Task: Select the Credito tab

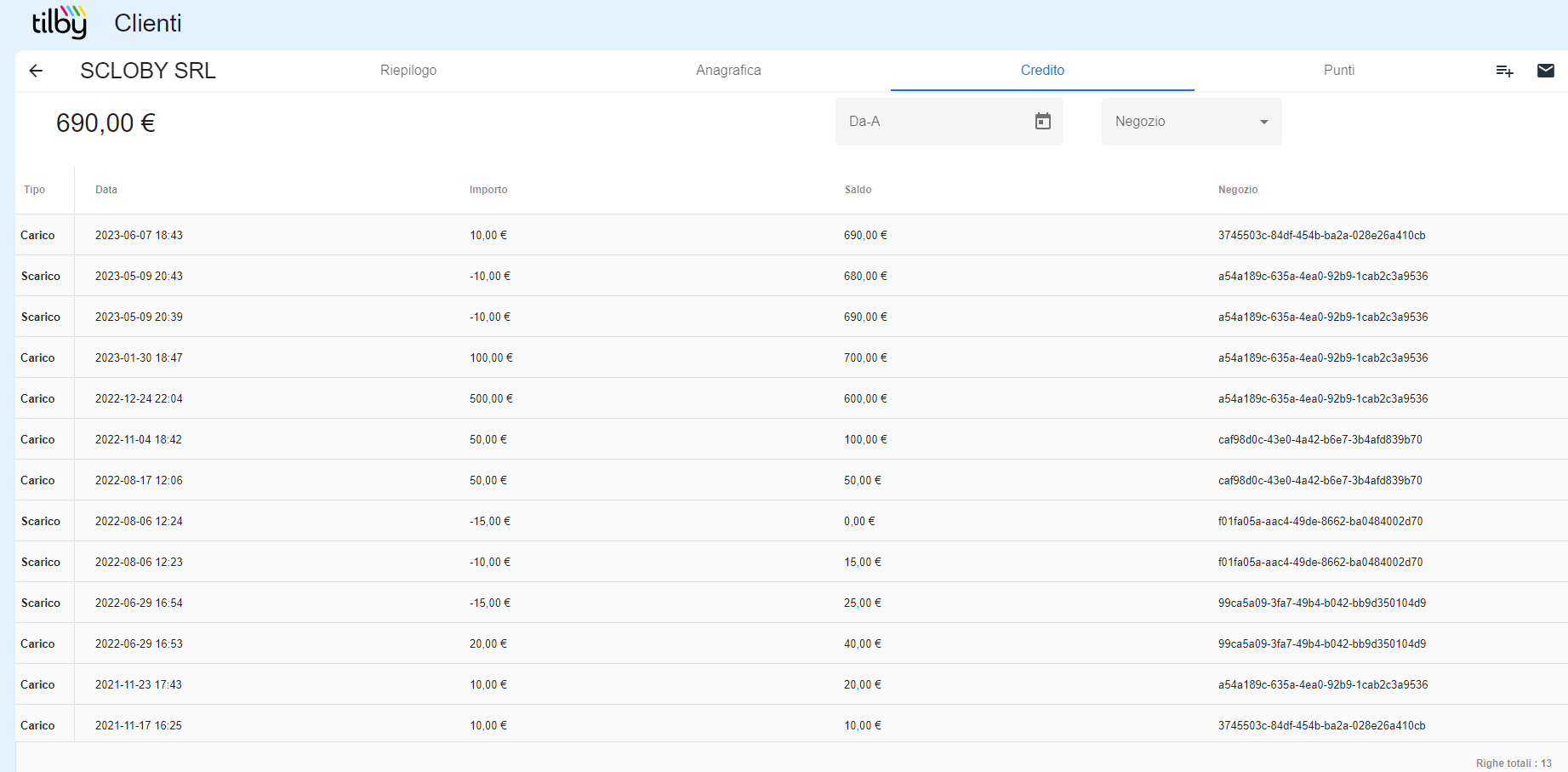Action: coord(1042,71)
